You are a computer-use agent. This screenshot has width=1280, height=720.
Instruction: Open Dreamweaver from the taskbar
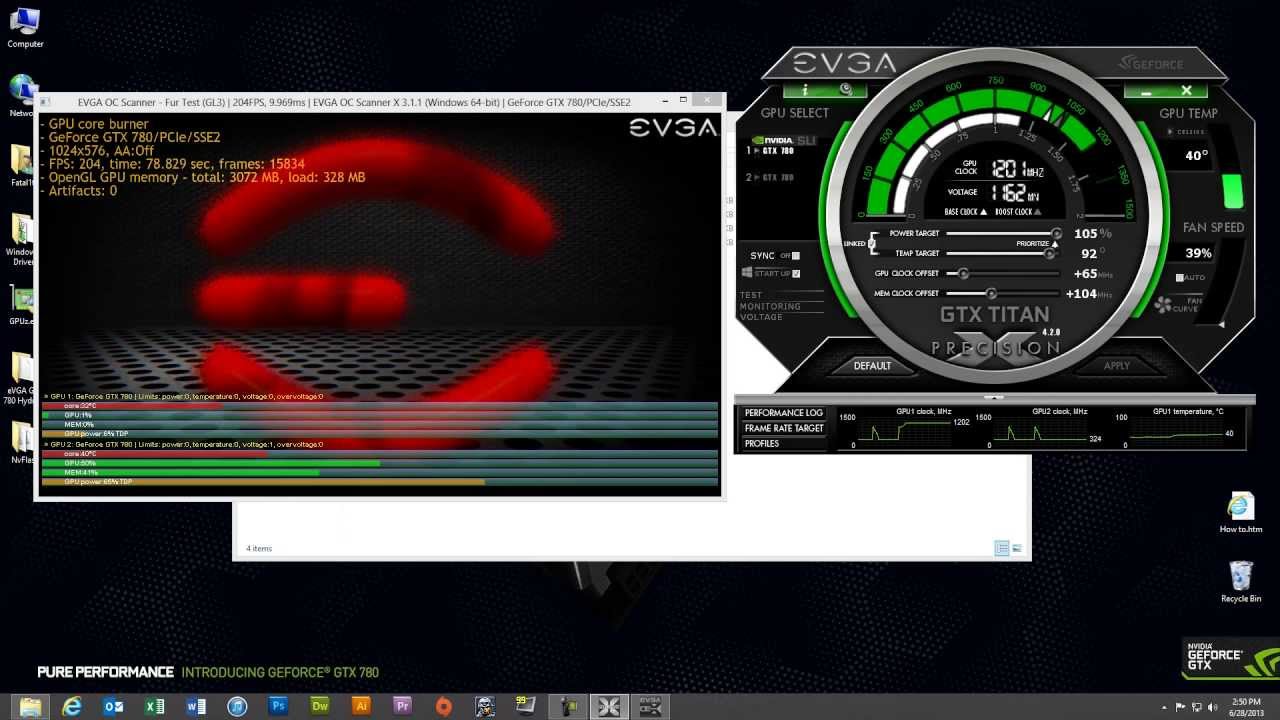click(320, 706)
